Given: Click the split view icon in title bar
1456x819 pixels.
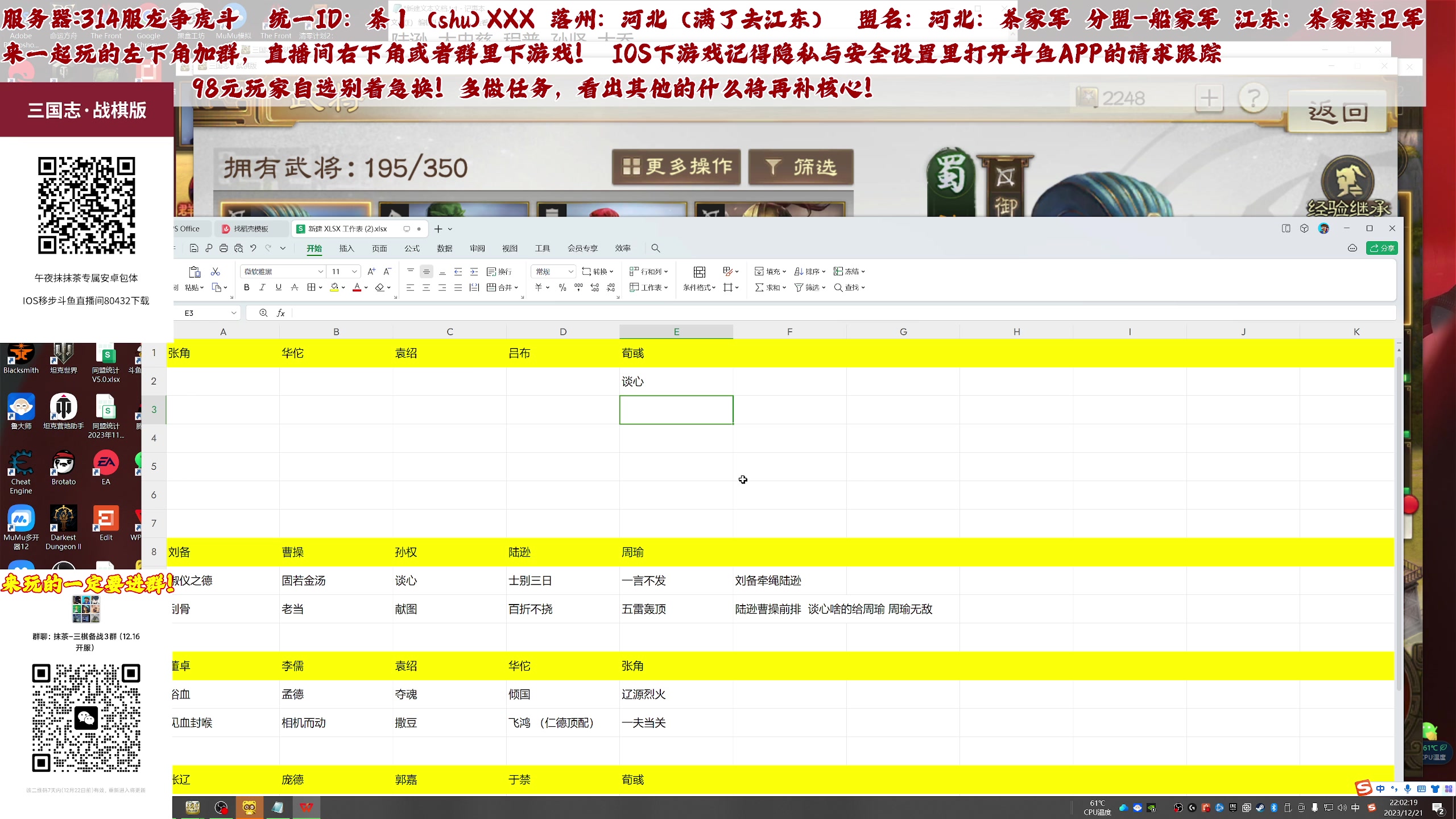Looking at the screenshot, I should click(1286, 228).
